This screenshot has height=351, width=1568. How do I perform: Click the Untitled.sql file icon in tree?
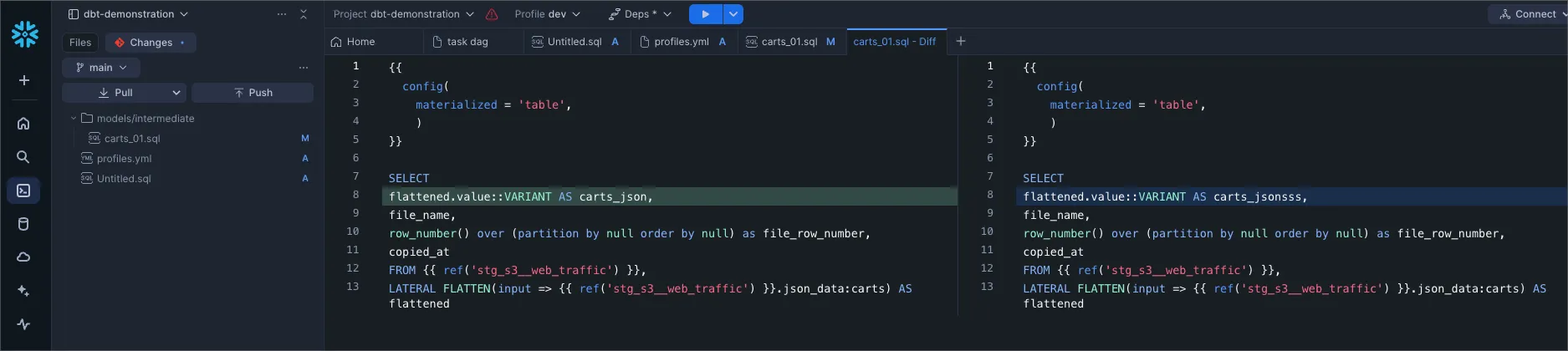pyautogui.click(x=87, y=178)
